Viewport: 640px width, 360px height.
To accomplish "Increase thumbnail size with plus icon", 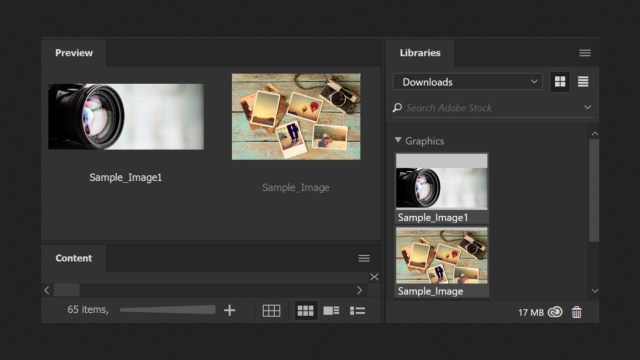I will 229,310.
